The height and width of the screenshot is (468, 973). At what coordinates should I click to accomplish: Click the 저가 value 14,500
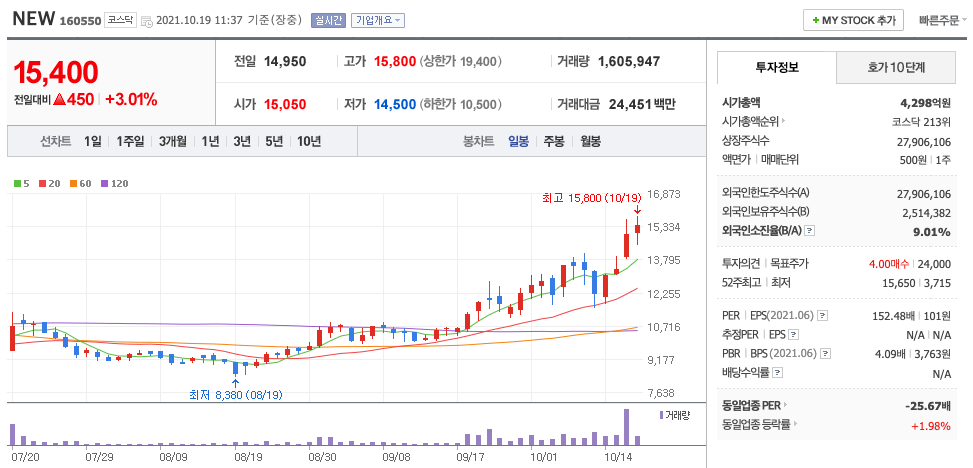click(x=394, y=104)
